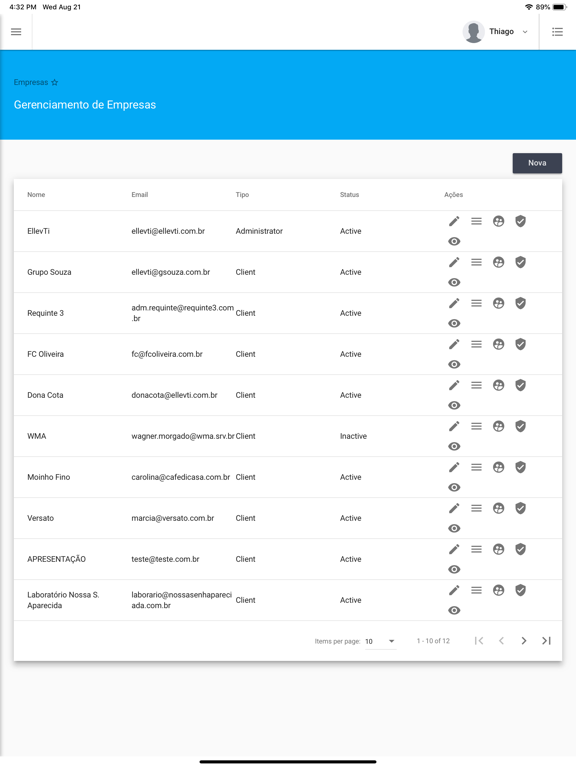The width and height of the screenshot is (576, 768).
Task: Click the Nova button
Action: click(537, 163)
